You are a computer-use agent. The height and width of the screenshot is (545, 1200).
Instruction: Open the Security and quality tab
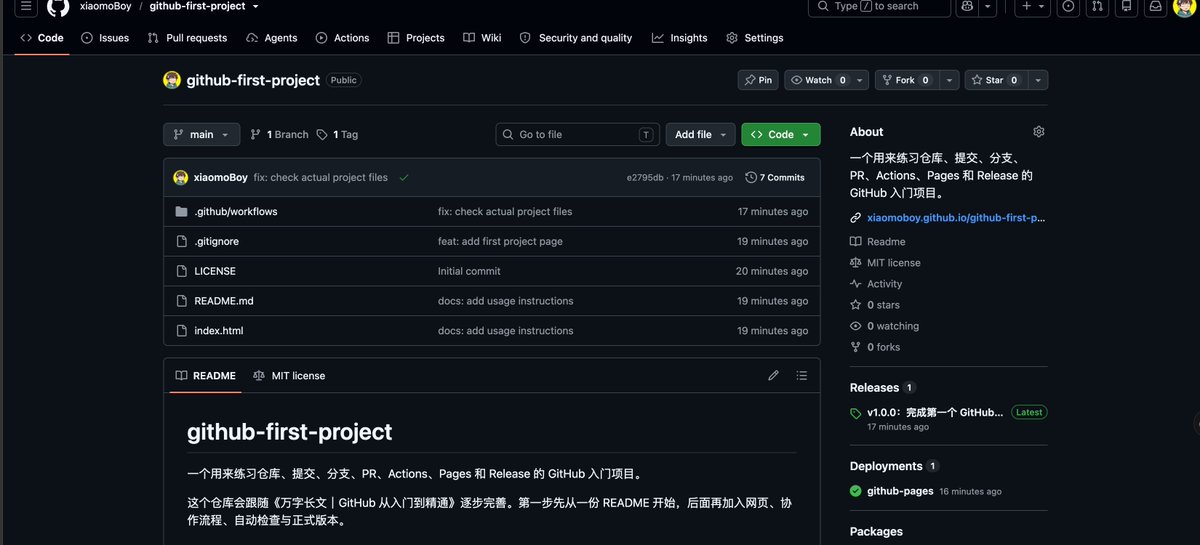click(576, 38)
